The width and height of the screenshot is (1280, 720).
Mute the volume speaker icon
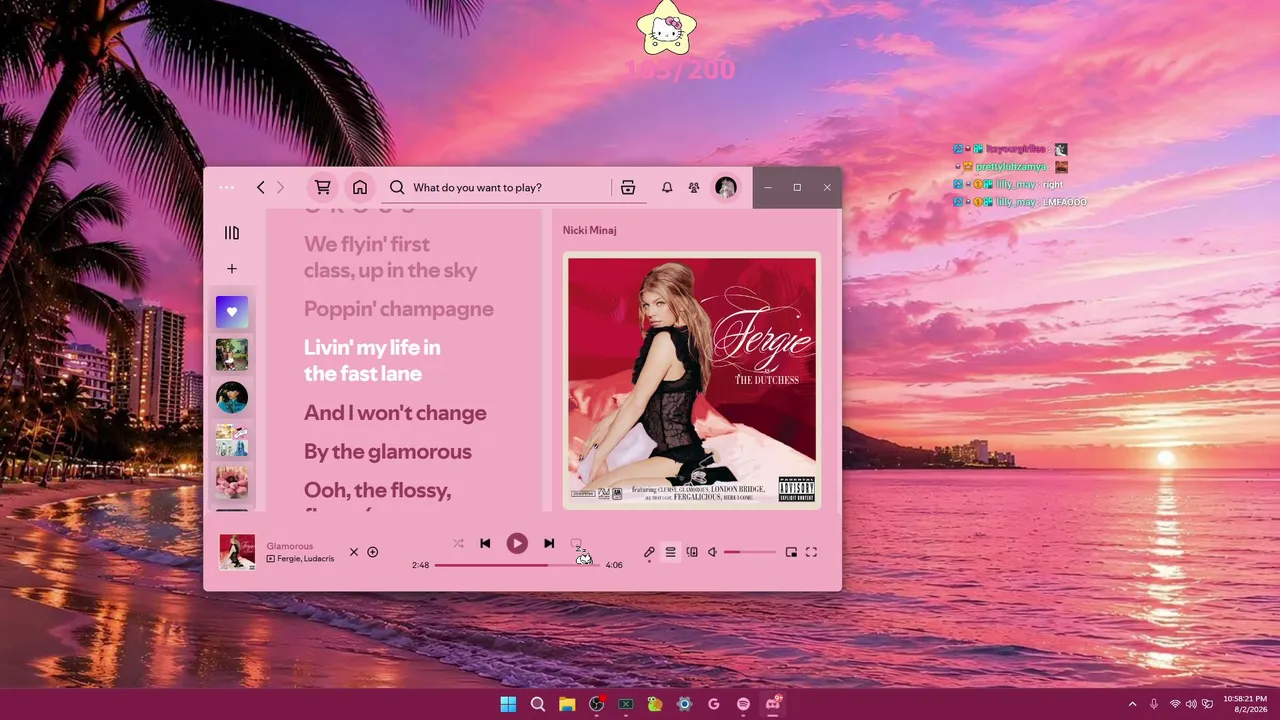pyautogui.click(x=713, y=552)
